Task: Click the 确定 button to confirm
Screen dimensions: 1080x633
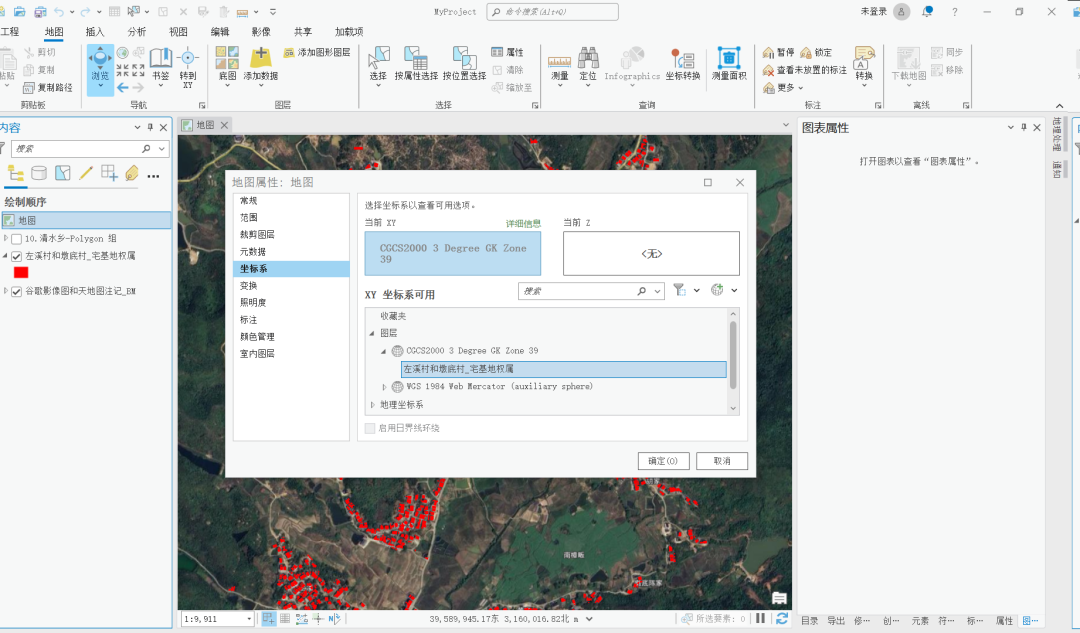Action: pyautogui.click(x=663, y=461)
